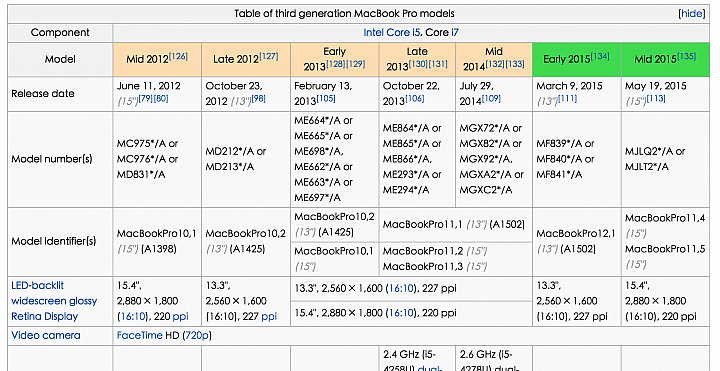Open reference [106] in October 22, 2013 cell
Screen dimensions: 720x371
pos(415,98)
